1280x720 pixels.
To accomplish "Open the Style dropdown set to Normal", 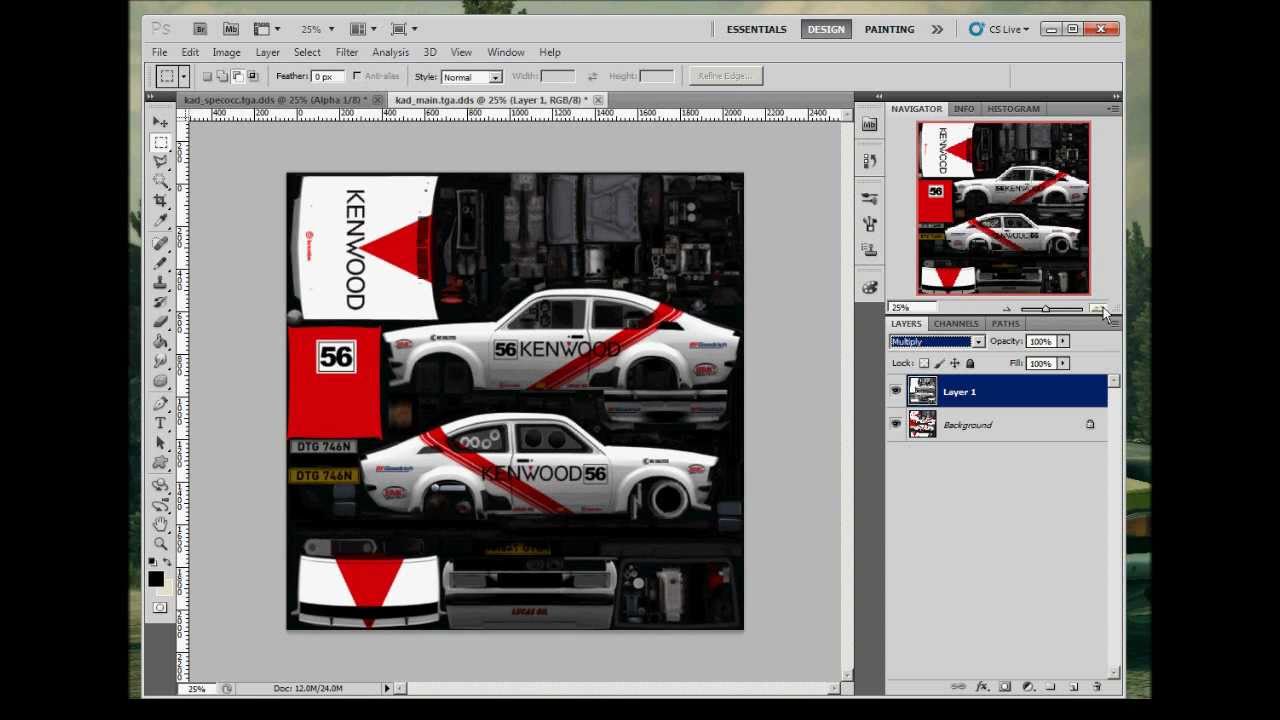I will pos(471,77).
